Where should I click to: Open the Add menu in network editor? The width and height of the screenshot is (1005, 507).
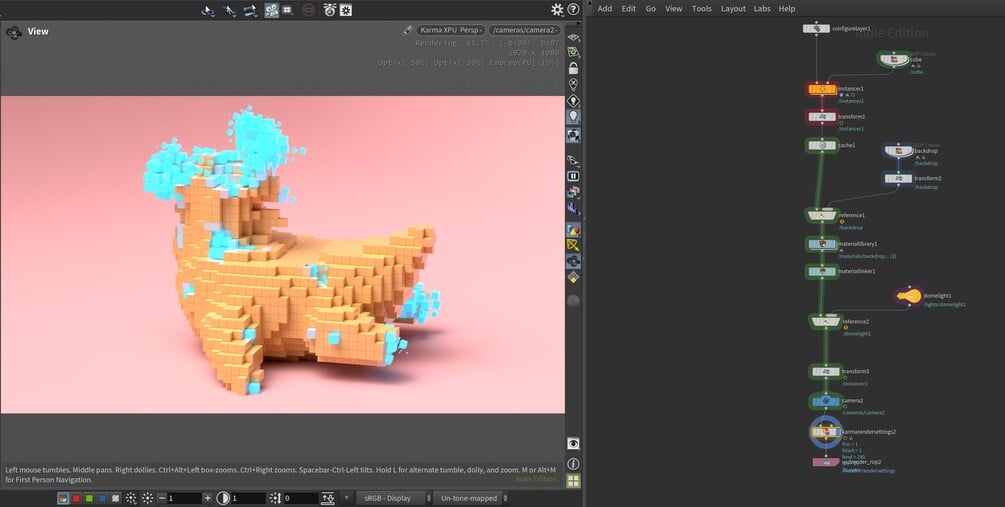click(x=604, y=9)
